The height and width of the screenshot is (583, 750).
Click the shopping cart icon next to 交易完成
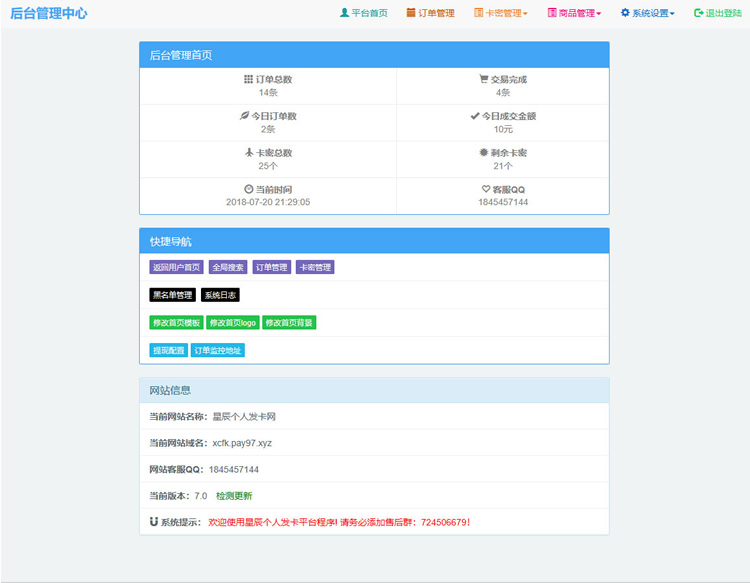(x=483, y=79)
